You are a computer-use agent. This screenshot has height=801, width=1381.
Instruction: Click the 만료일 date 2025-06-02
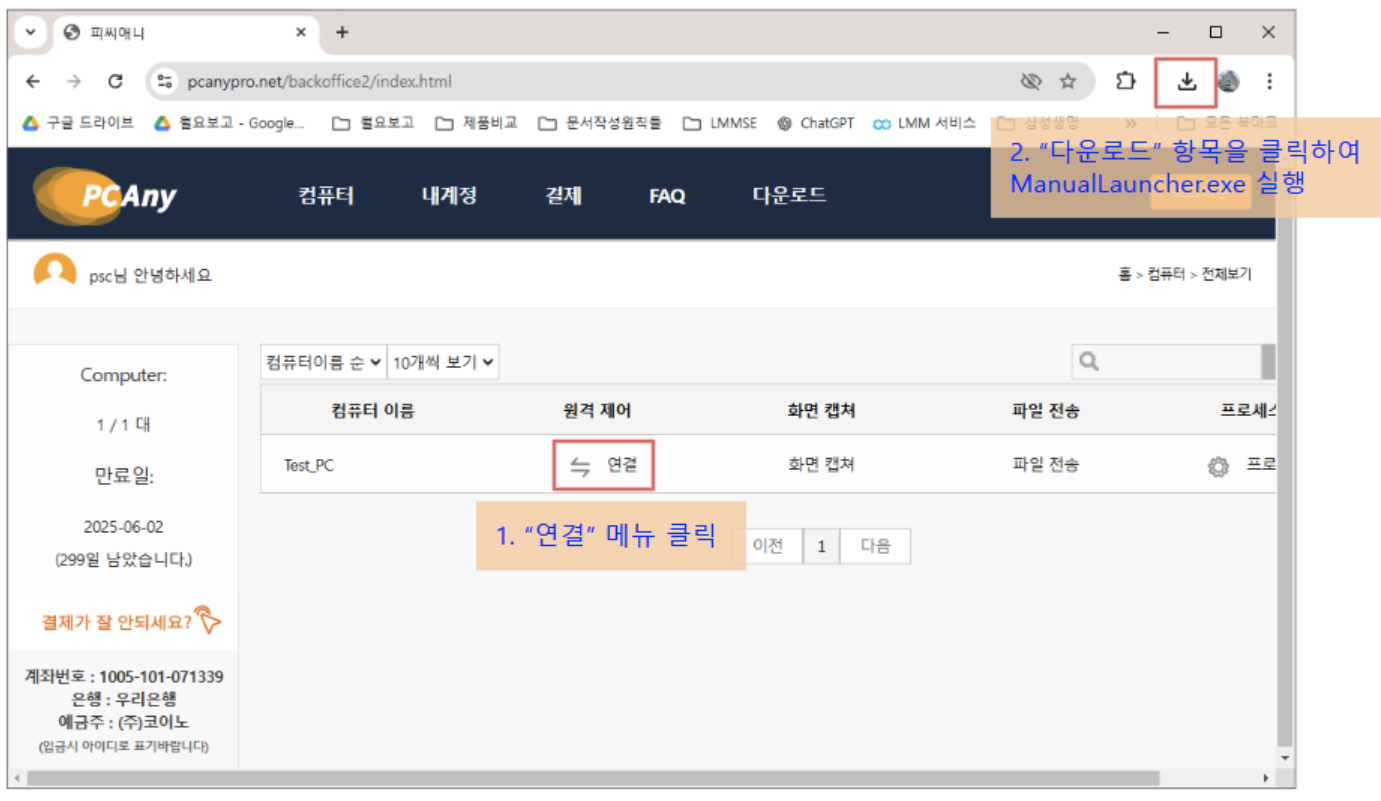tap(123, 526)
